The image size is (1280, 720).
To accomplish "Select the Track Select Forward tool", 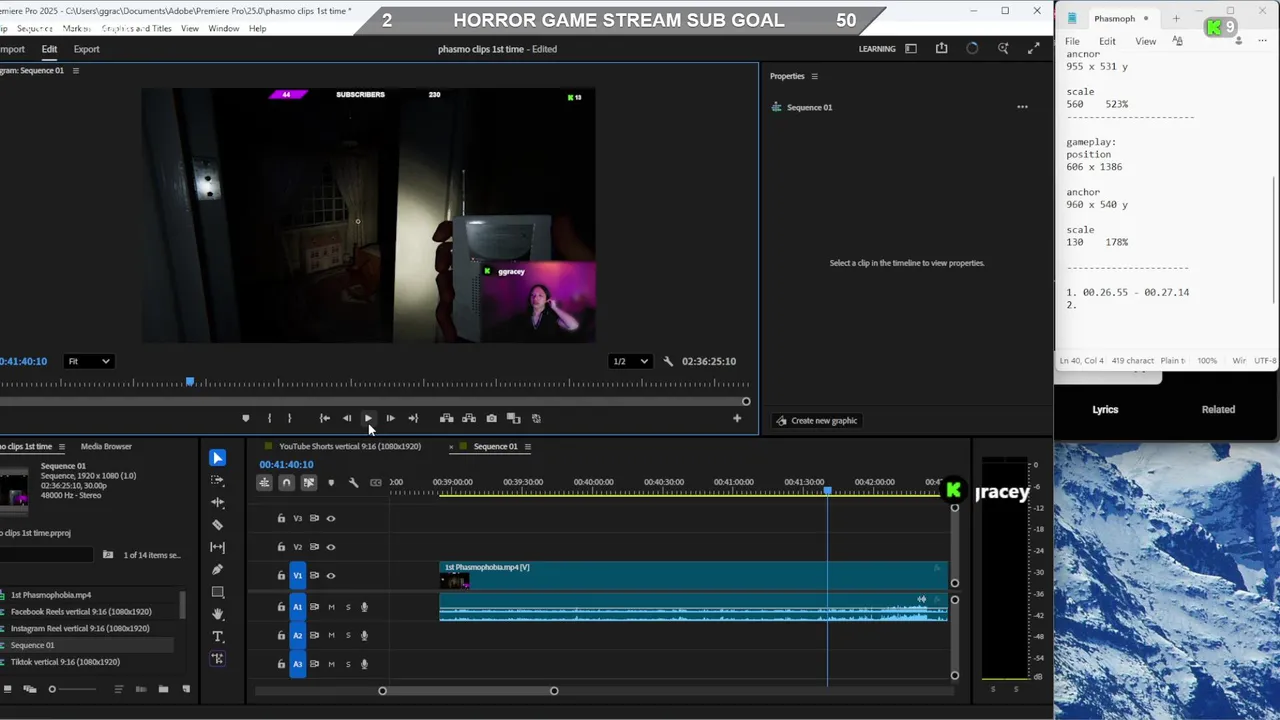I will 217,480.
